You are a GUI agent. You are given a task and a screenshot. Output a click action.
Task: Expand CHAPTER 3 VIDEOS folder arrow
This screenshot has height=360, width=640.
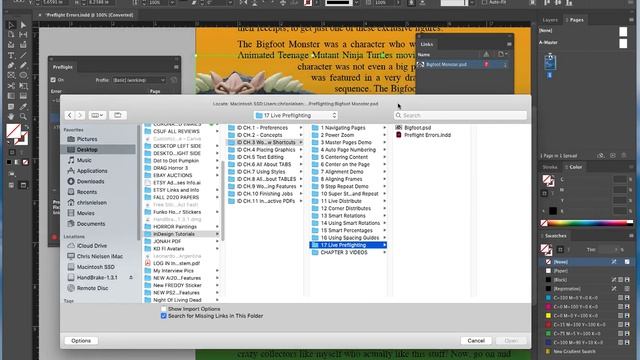[384, 253]
